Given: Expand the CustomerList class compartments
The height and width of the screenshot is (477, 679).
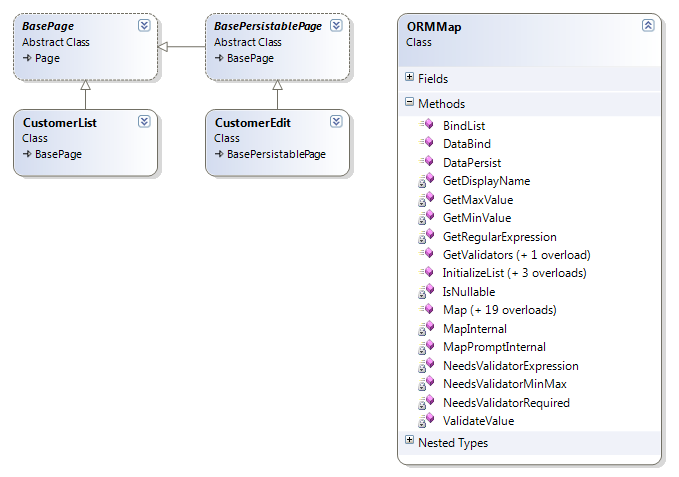Looking at the screenshot, I should [144, 122].
